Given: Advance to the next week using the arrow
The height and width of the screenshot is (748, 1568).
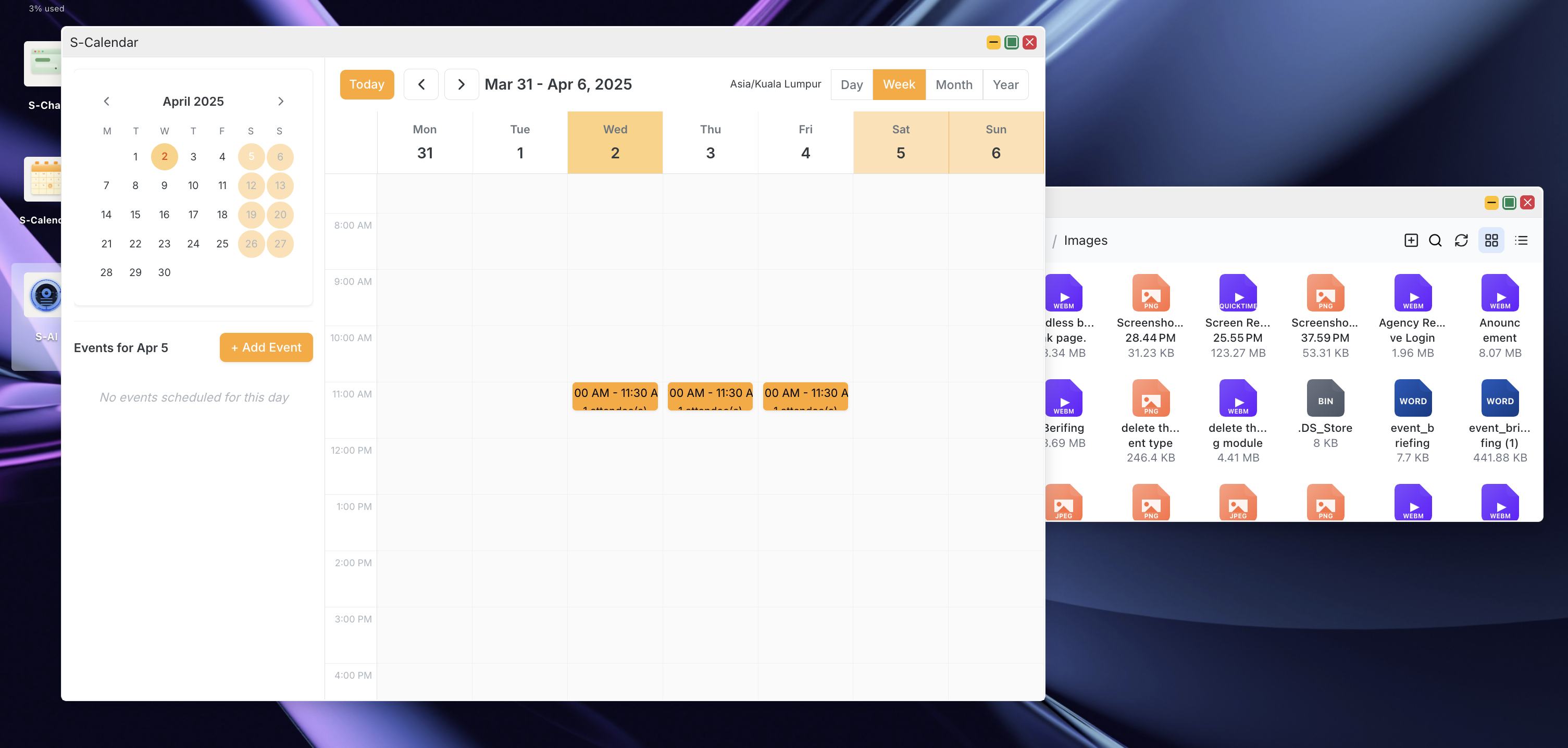Looking at the screenshot, I should 461,84.
